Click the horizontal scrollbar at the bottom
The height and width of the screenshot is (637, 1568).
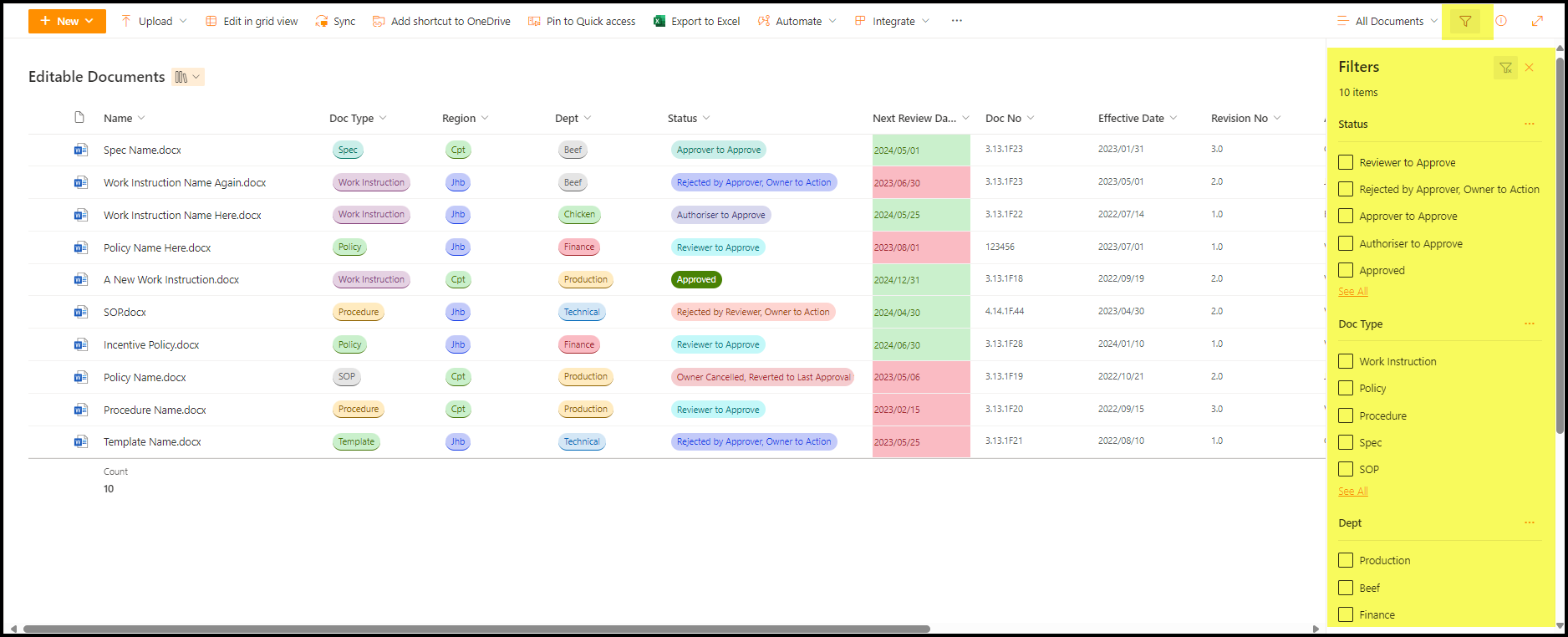tap(476, 629)
